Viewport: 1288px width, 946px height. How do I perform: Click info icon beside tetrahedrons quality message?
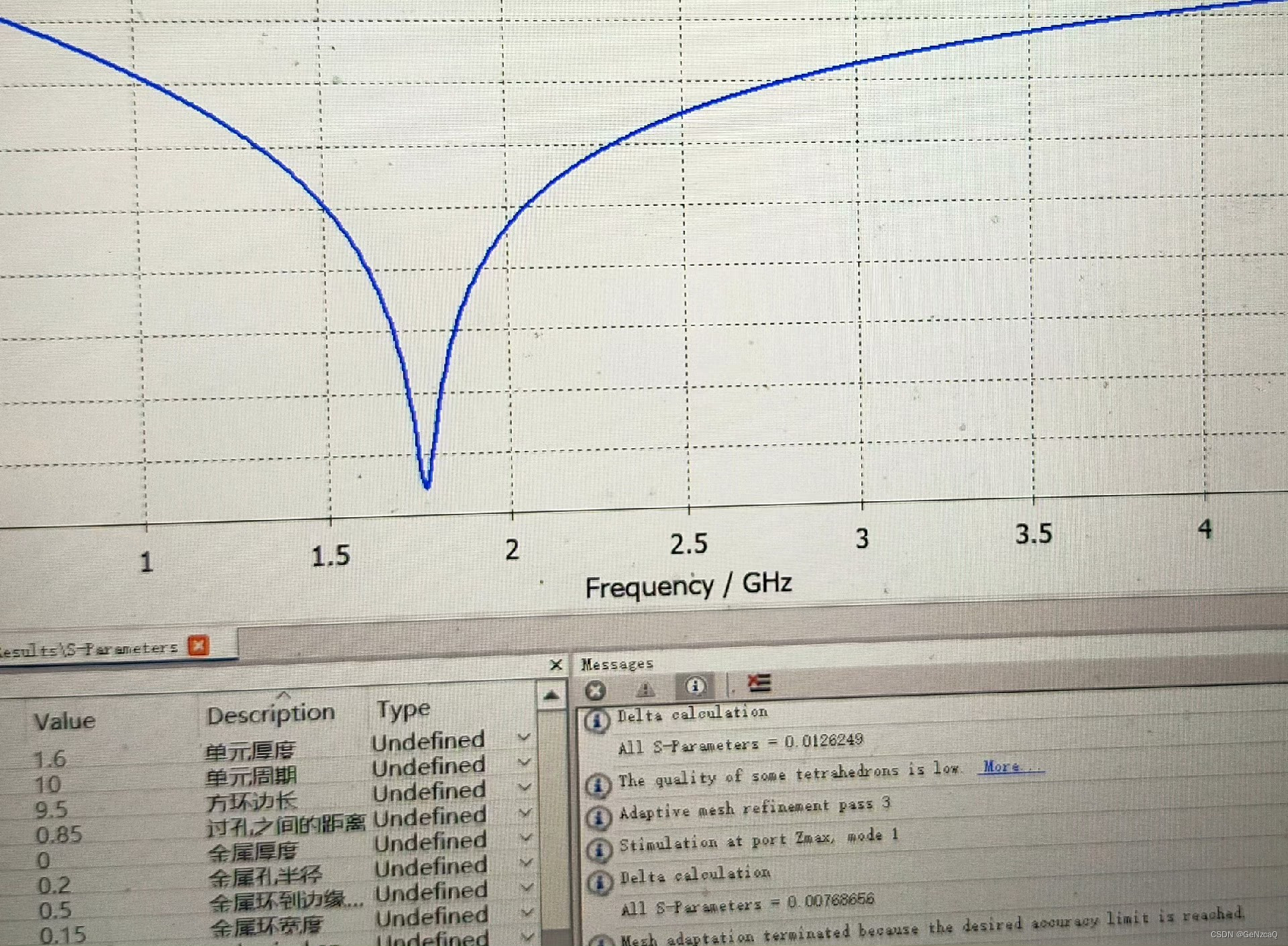(598, 784)
